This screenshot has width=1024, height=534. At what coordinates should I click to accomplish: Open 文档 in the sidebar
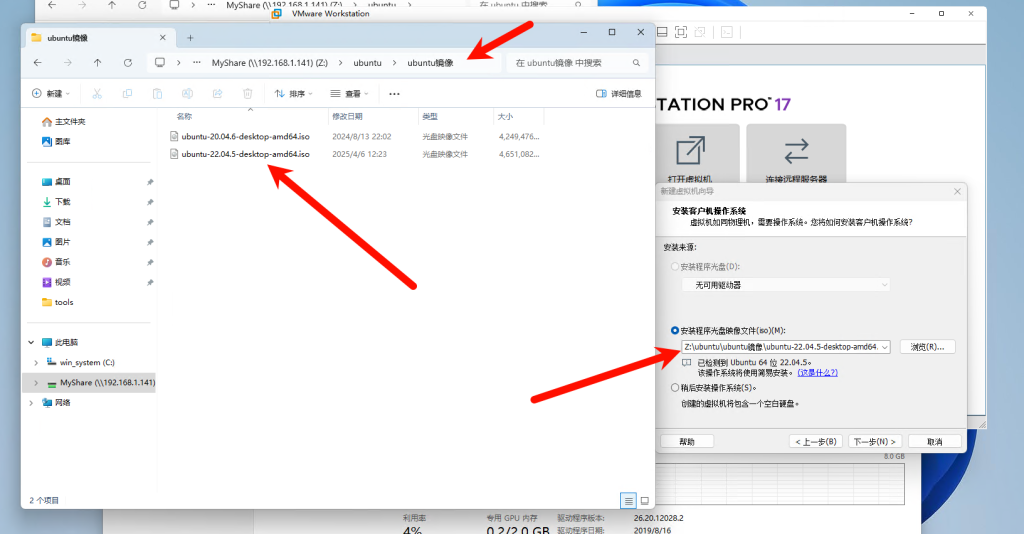(56, 222)
